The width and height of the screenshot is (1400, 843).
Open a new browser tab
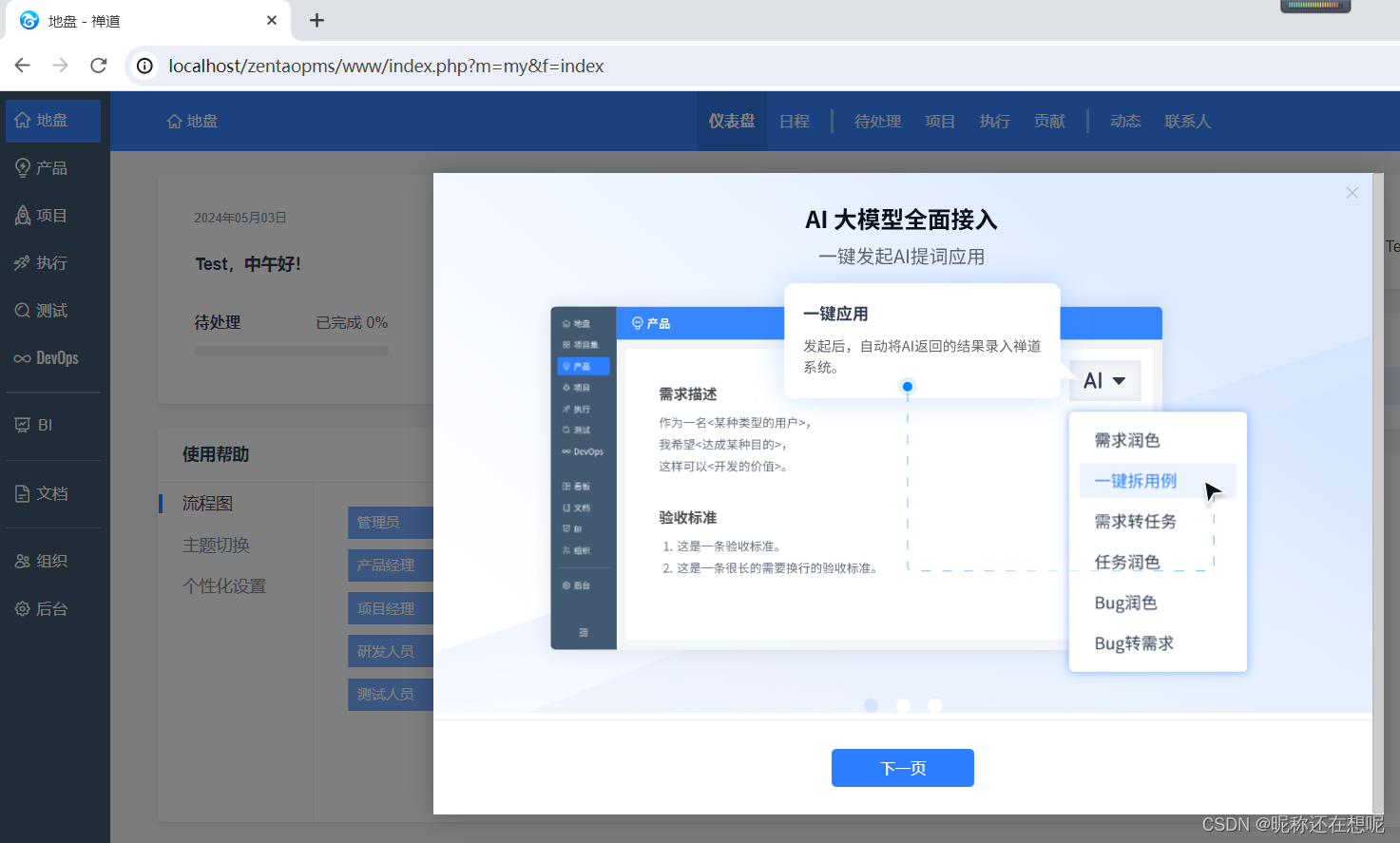[317, 20]
